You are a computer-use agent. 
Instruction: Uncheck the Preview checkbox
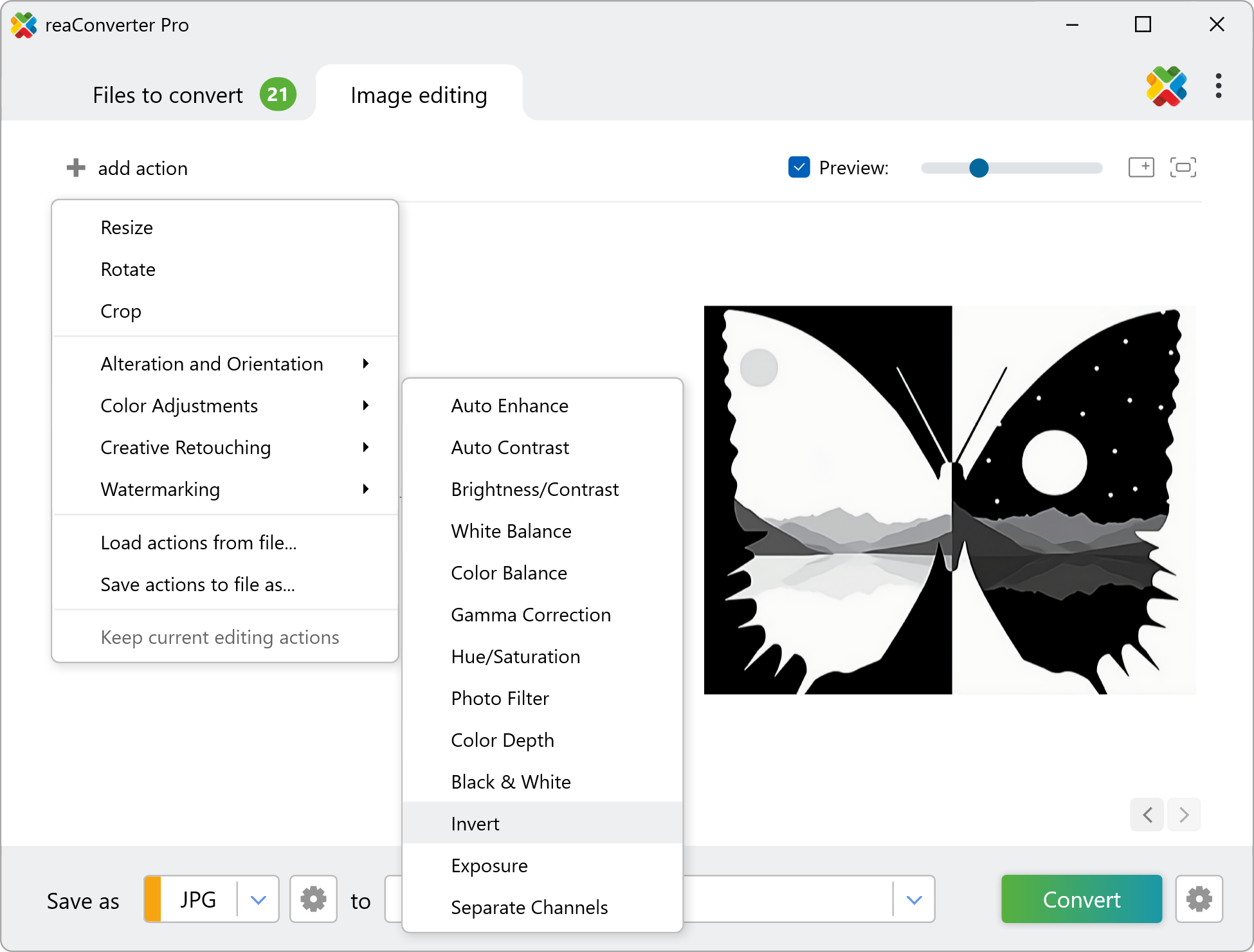tap(799, 167)
